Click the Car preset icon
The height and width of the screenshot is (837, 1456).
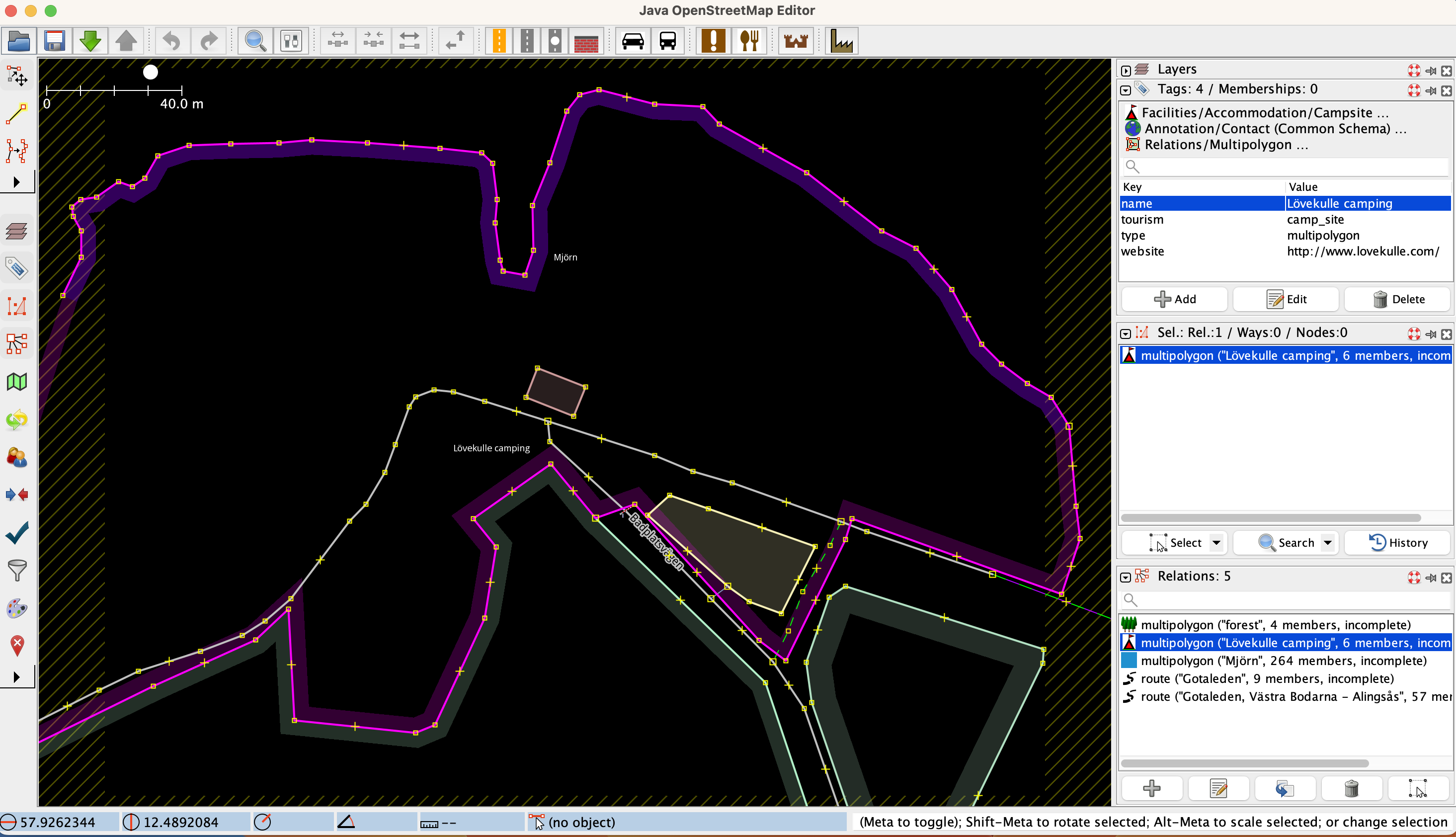633,41
